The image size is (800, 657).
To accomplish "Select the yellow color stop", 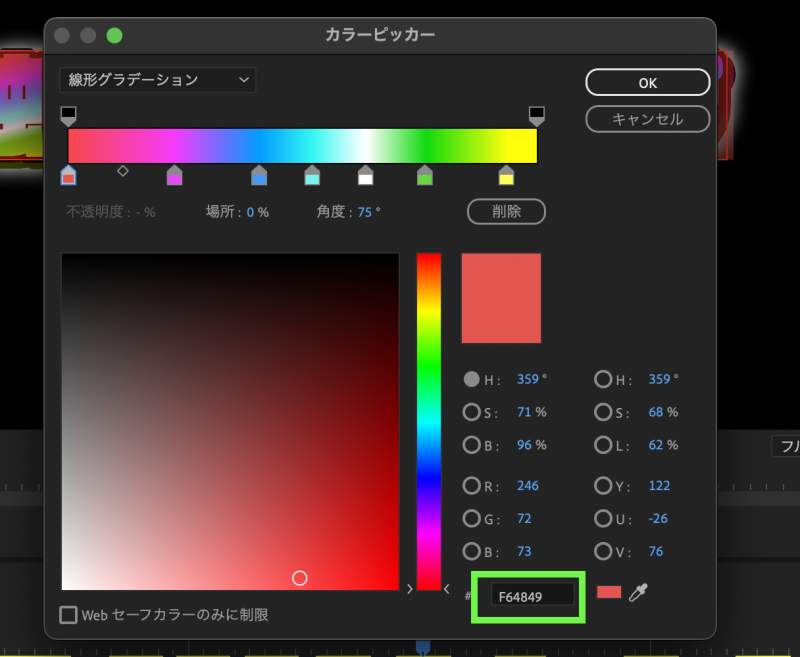I will tap(506, 177).
